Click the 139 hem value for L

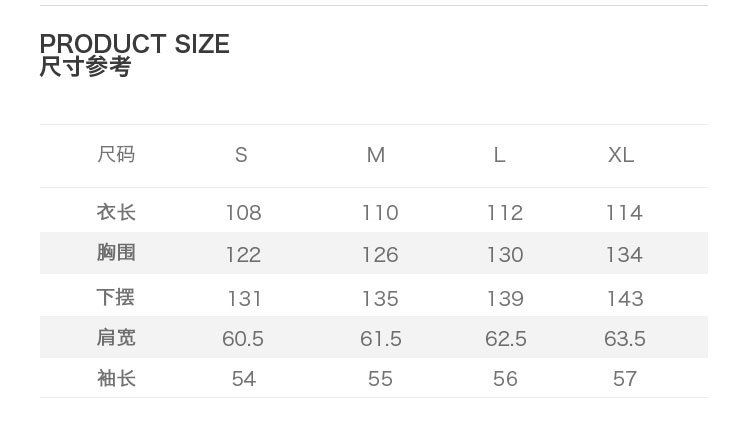pyautogui.click(x=505, y=299)
